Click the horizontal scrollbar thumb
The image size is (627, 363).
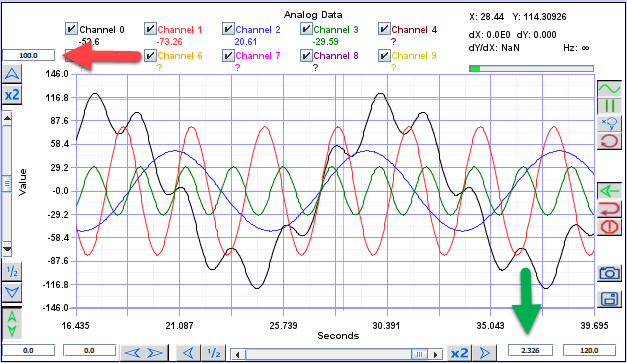[419, 354]
